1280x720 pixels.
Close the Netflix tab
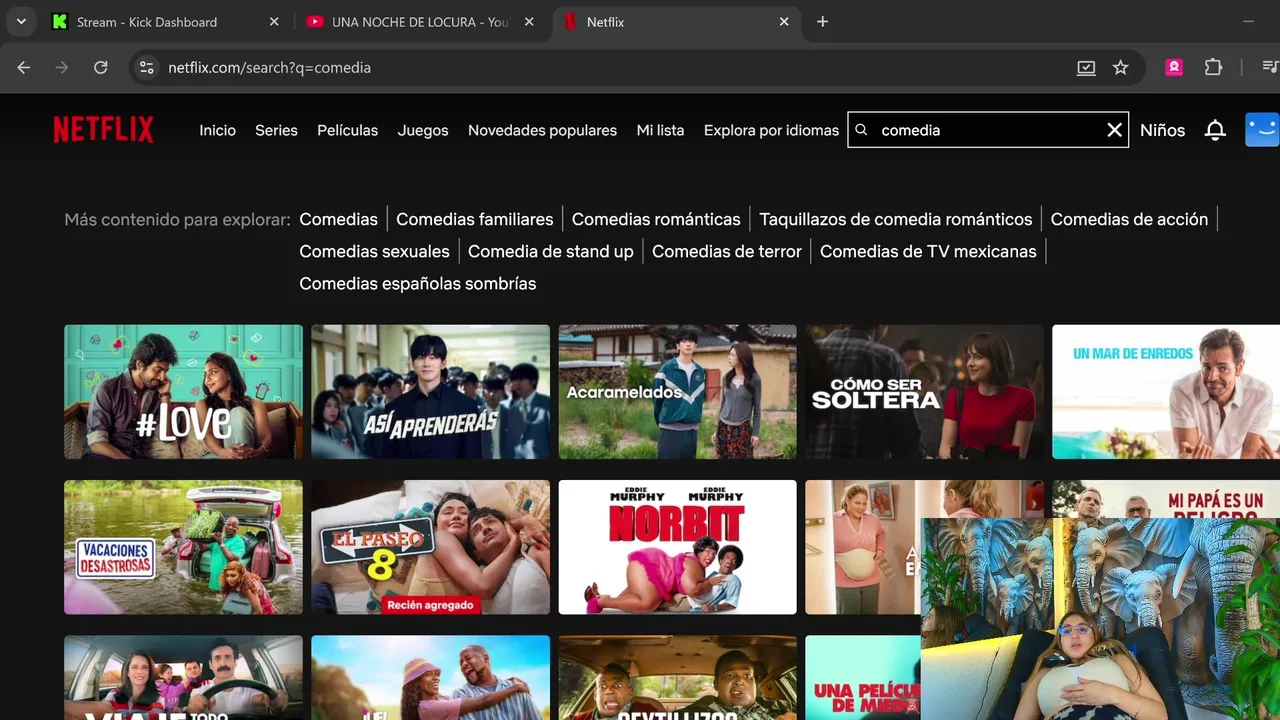[784, 22]
